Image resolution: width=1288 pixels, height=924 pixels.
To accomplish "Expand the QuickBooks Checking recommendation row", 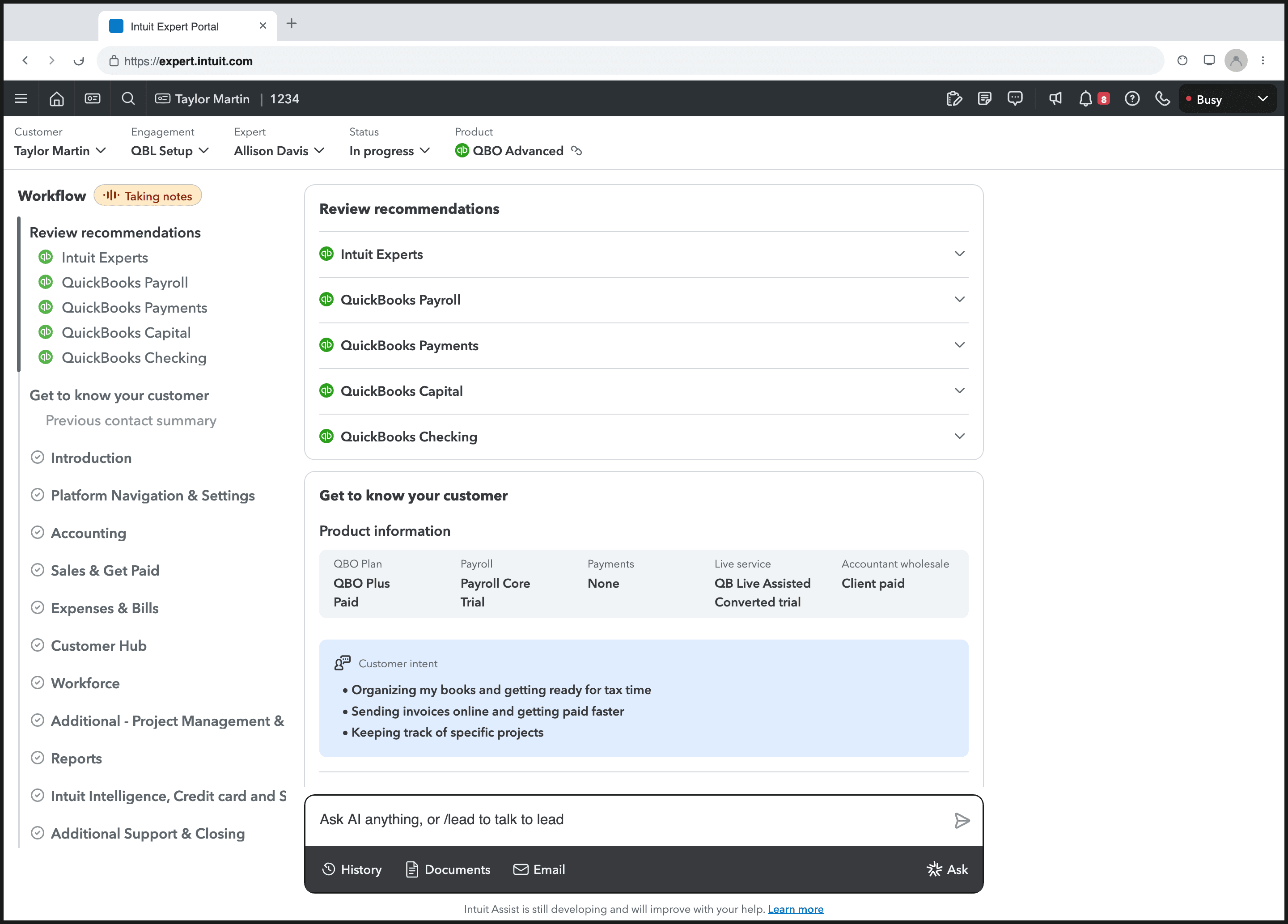I will coord(644,436).
